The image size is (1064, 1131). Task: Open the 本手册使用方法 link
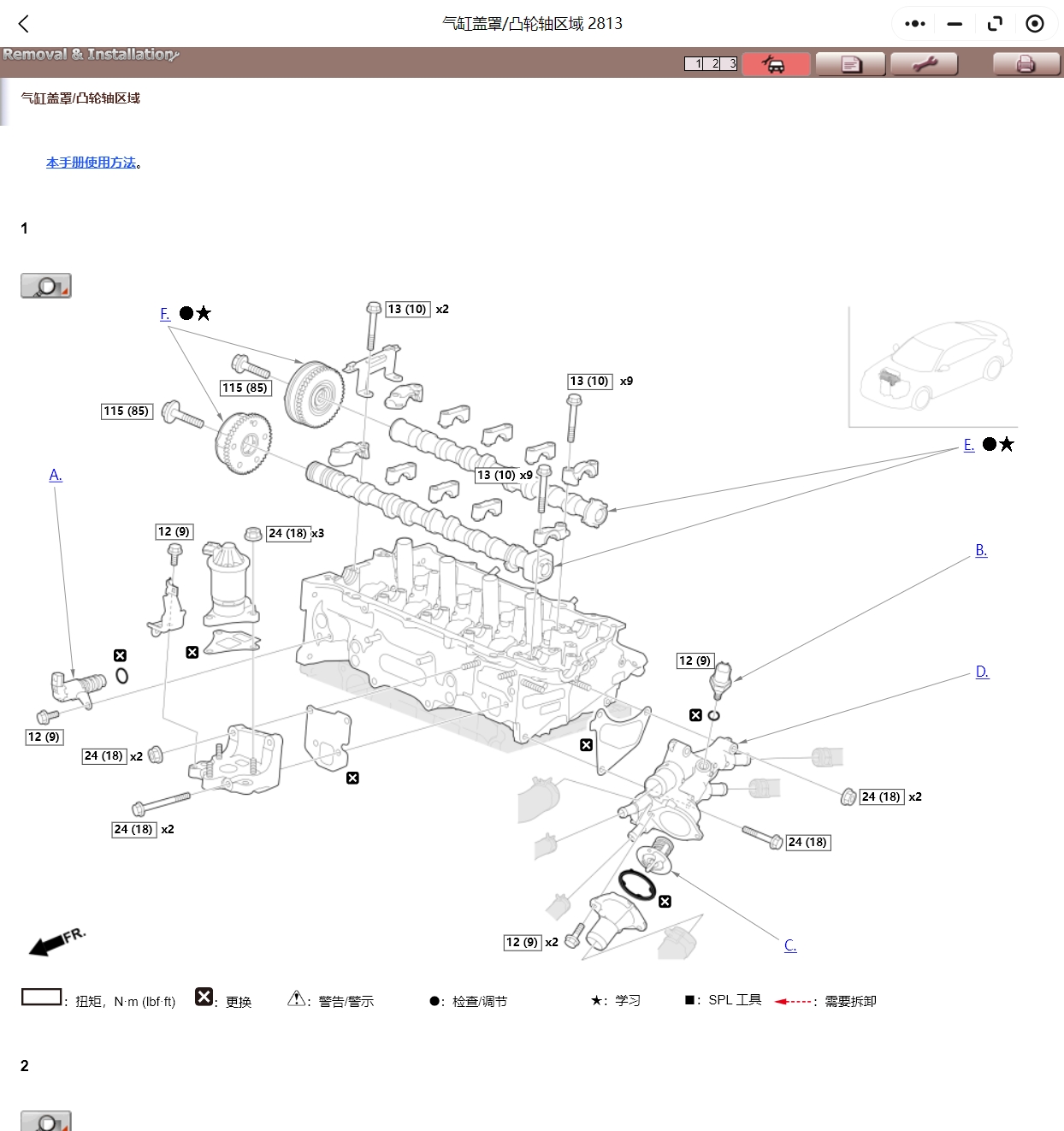click(91, 163)
